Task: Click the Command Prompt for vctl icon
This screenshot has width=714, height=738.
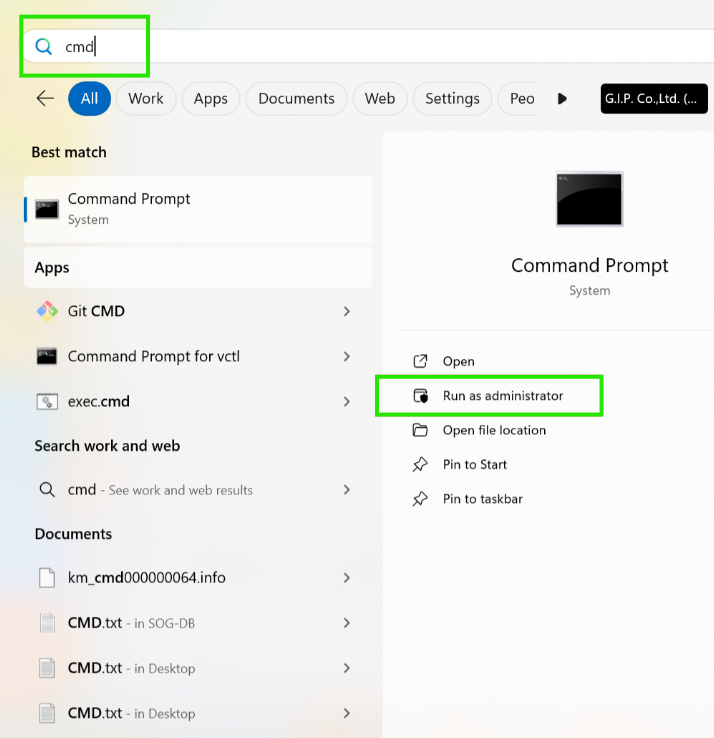Action: tap(47, 356)
